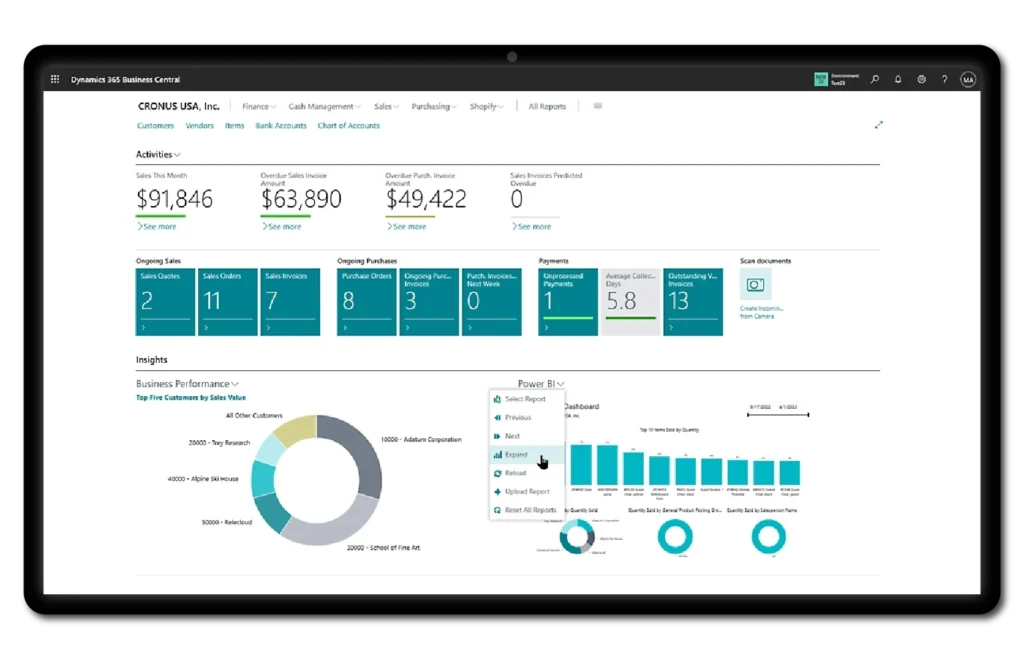
Task: Expand the Purchasing menu
Action: (434, 106)
